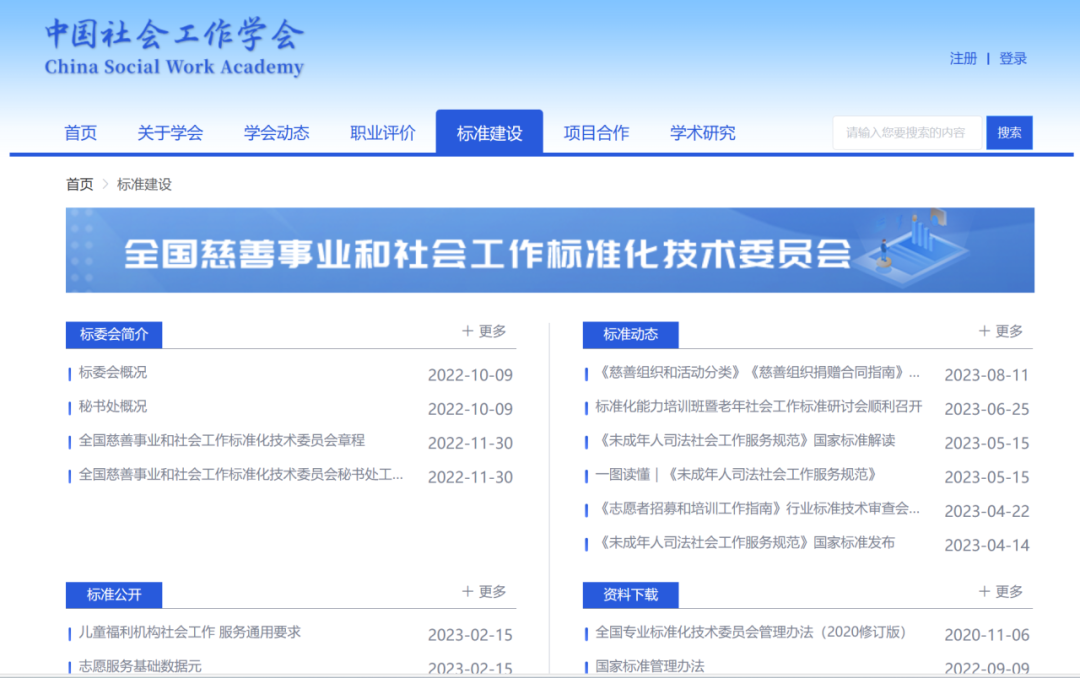
Task: Focus the search input field
Action: tap(907, 133)
